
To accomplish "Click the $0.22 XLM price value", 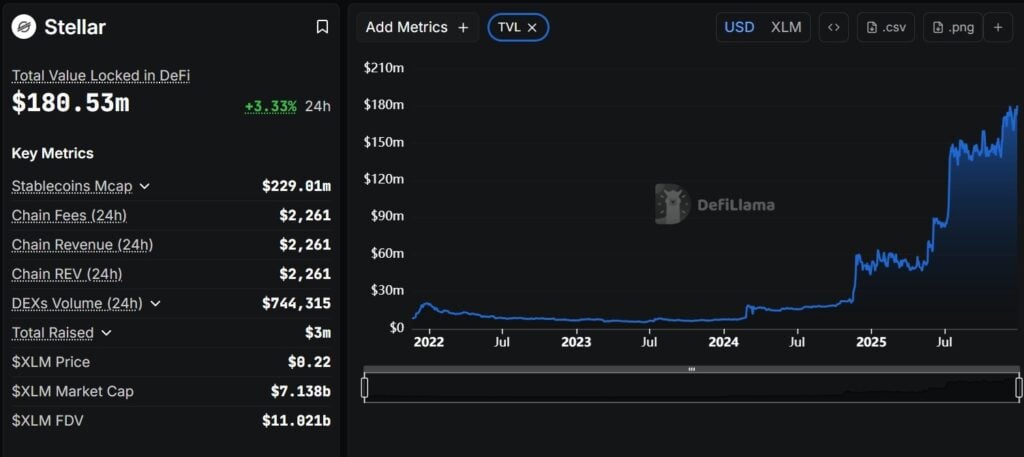I will pos(309,362).
